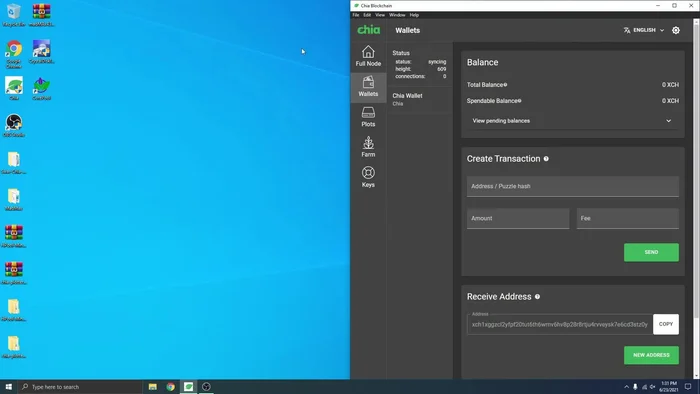
Task: Click the Spendable Balance '0 XCH' value
Action: click(x=670, y=101)
